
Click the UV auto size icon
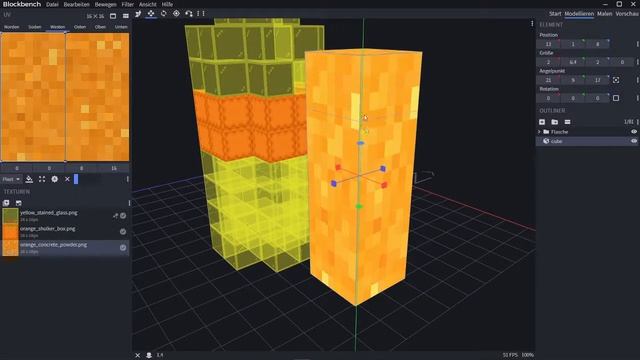(55, 179)
